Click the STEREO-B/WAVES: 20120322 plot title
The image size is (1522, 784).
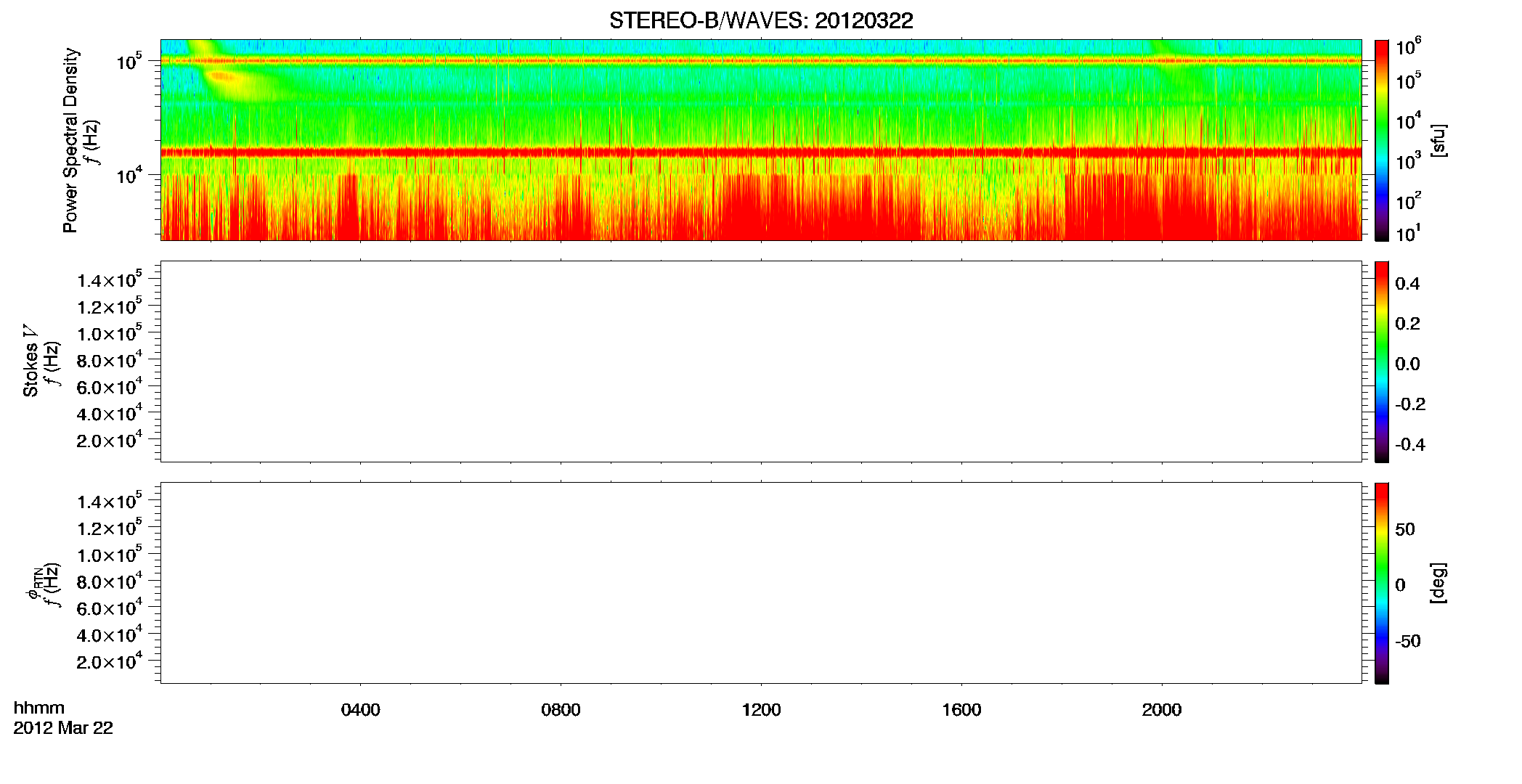761,21
